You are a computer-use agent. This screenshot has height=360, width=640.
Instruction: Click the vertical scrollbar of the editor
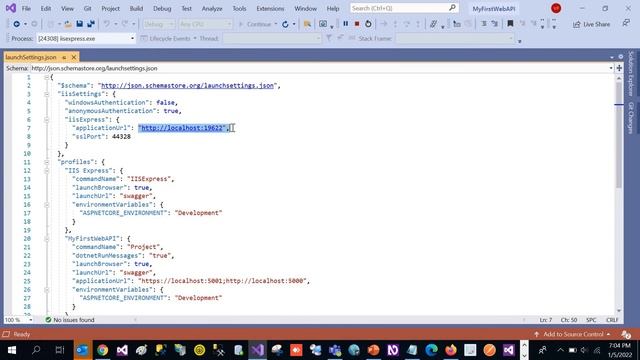coord(619,135)
